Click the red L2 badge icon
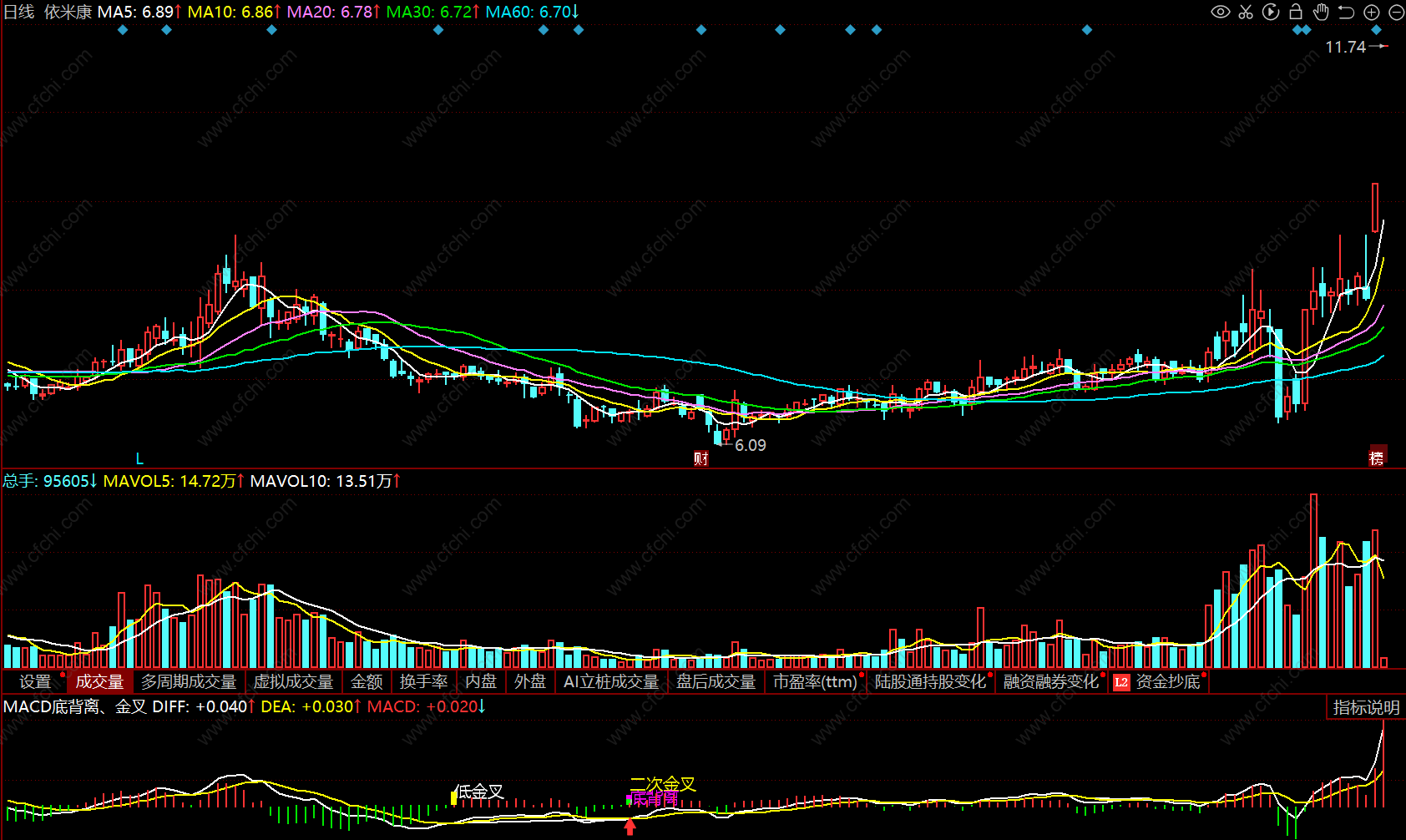 1121,682
